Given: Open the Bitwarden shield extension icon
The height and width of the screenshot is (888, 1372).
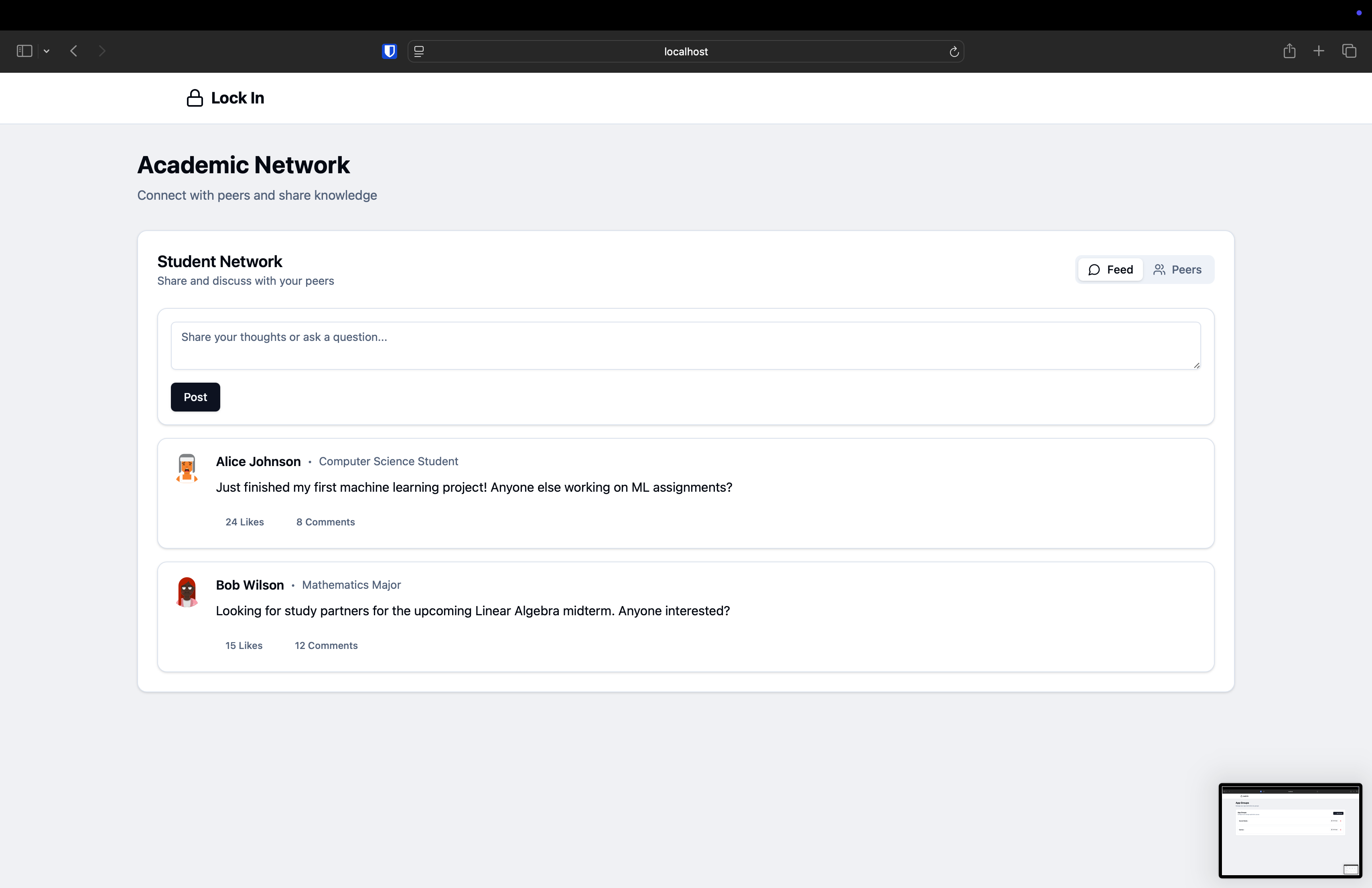Looking at the screenshot, I should (x=390, y=51).
